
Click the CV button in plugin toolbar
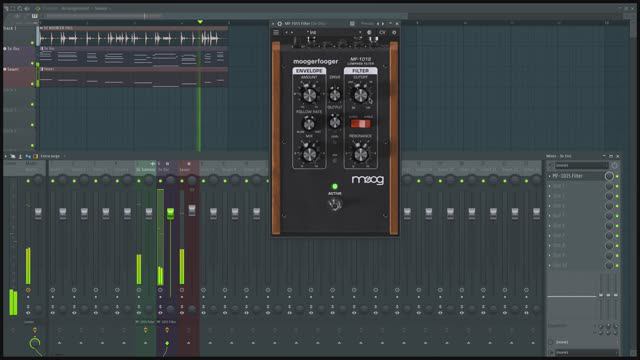pos(382,32)
